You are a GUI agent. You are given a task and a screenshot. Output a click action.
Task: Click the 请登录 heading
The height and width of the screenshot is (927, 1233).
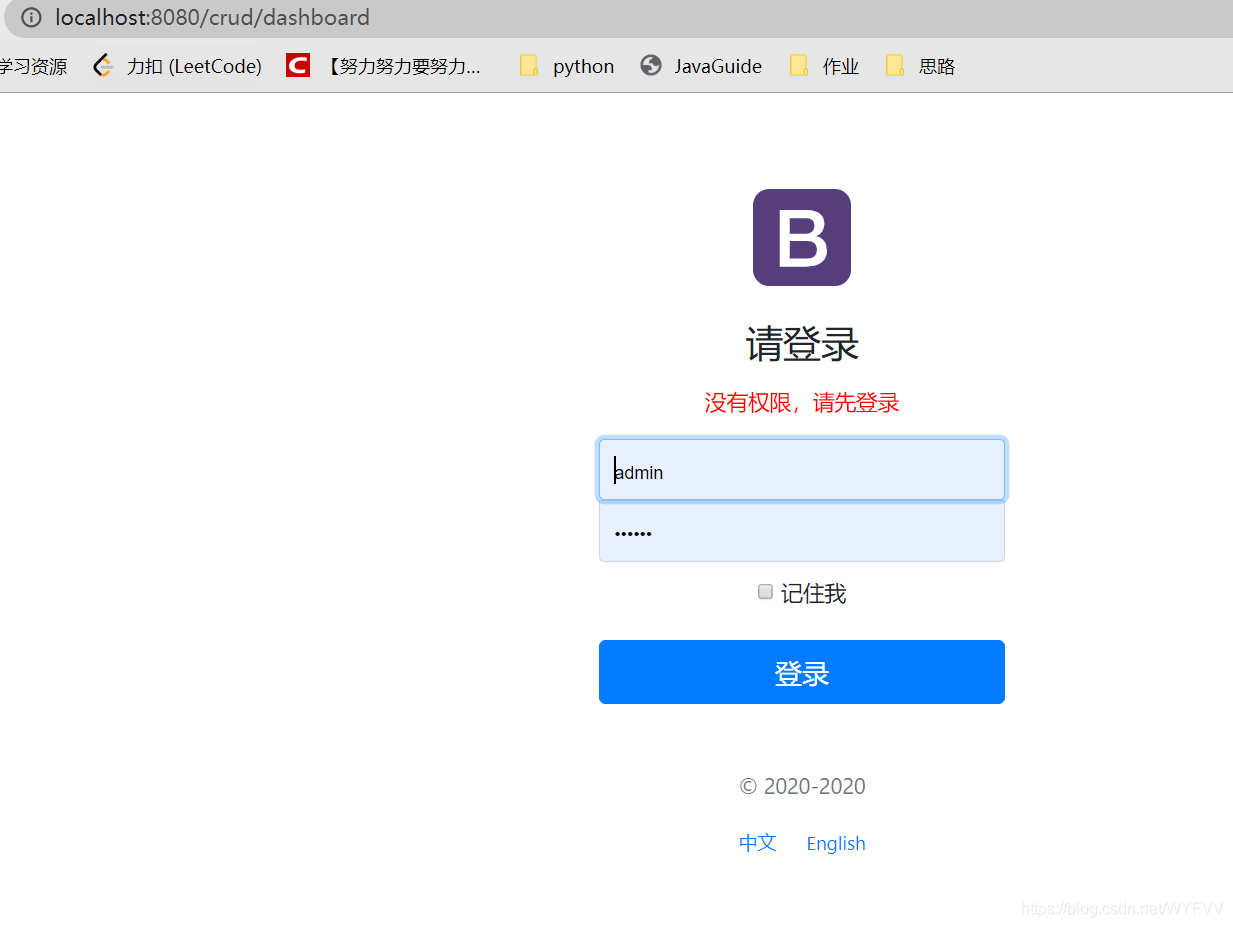[x=802, y=345]
